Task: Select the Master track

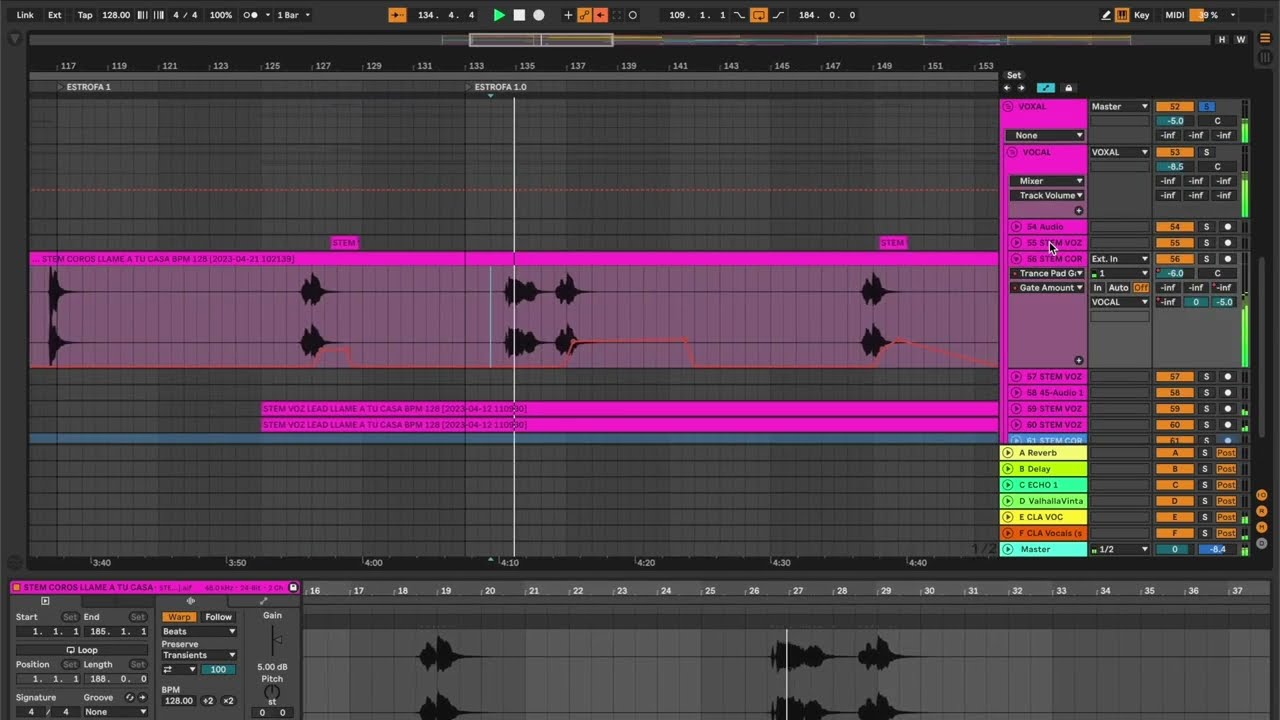Action: click(1043, 549)
